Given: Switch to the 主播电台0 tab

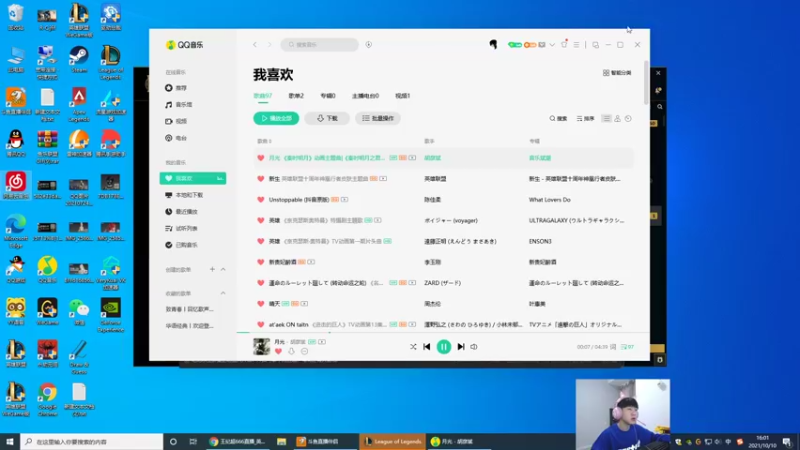Looking at the screenshot, I should 365,96.
